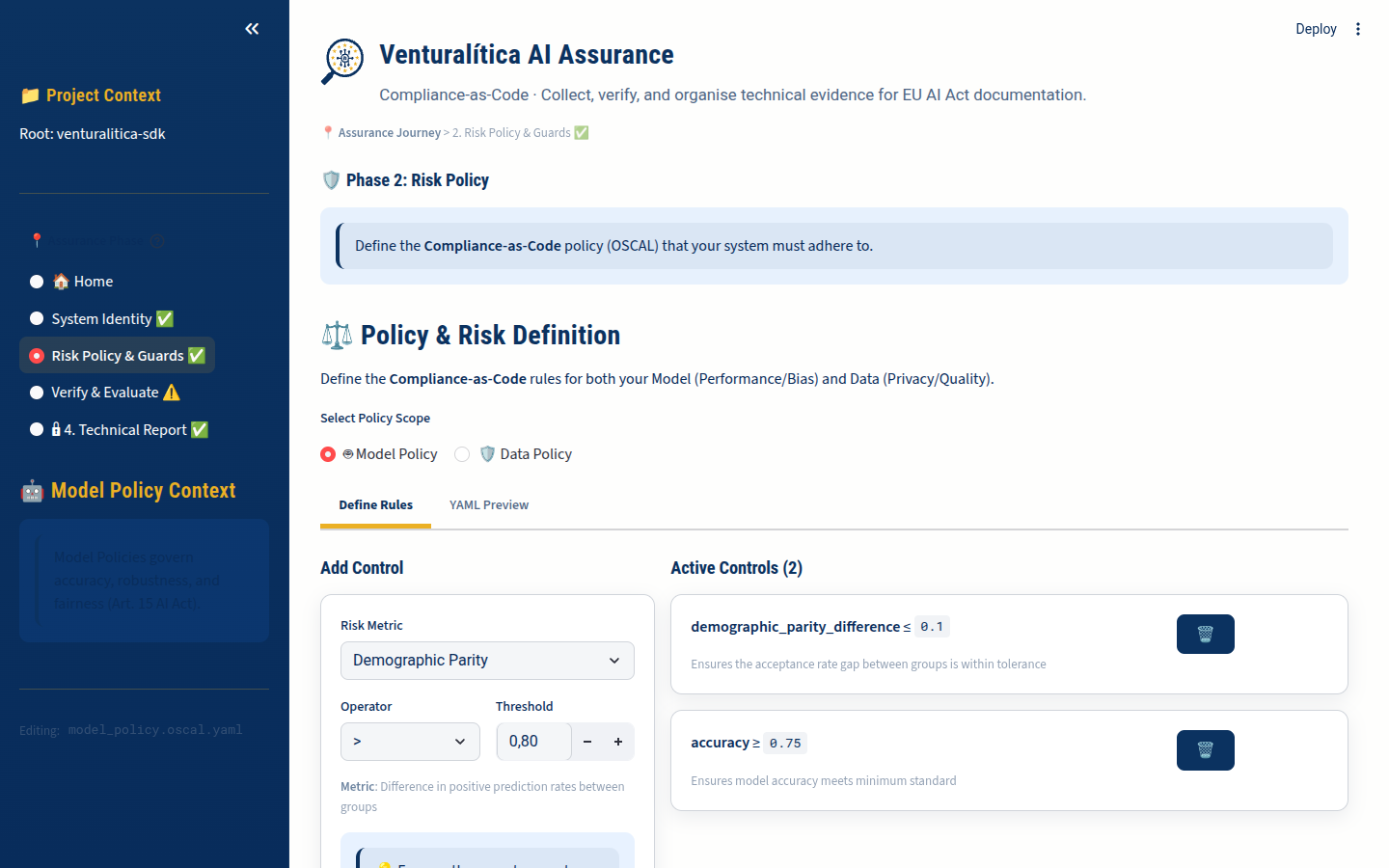Expand the Operator dropdown
The height and width of the screenshot is (868, 1389).
pos(410,742)
